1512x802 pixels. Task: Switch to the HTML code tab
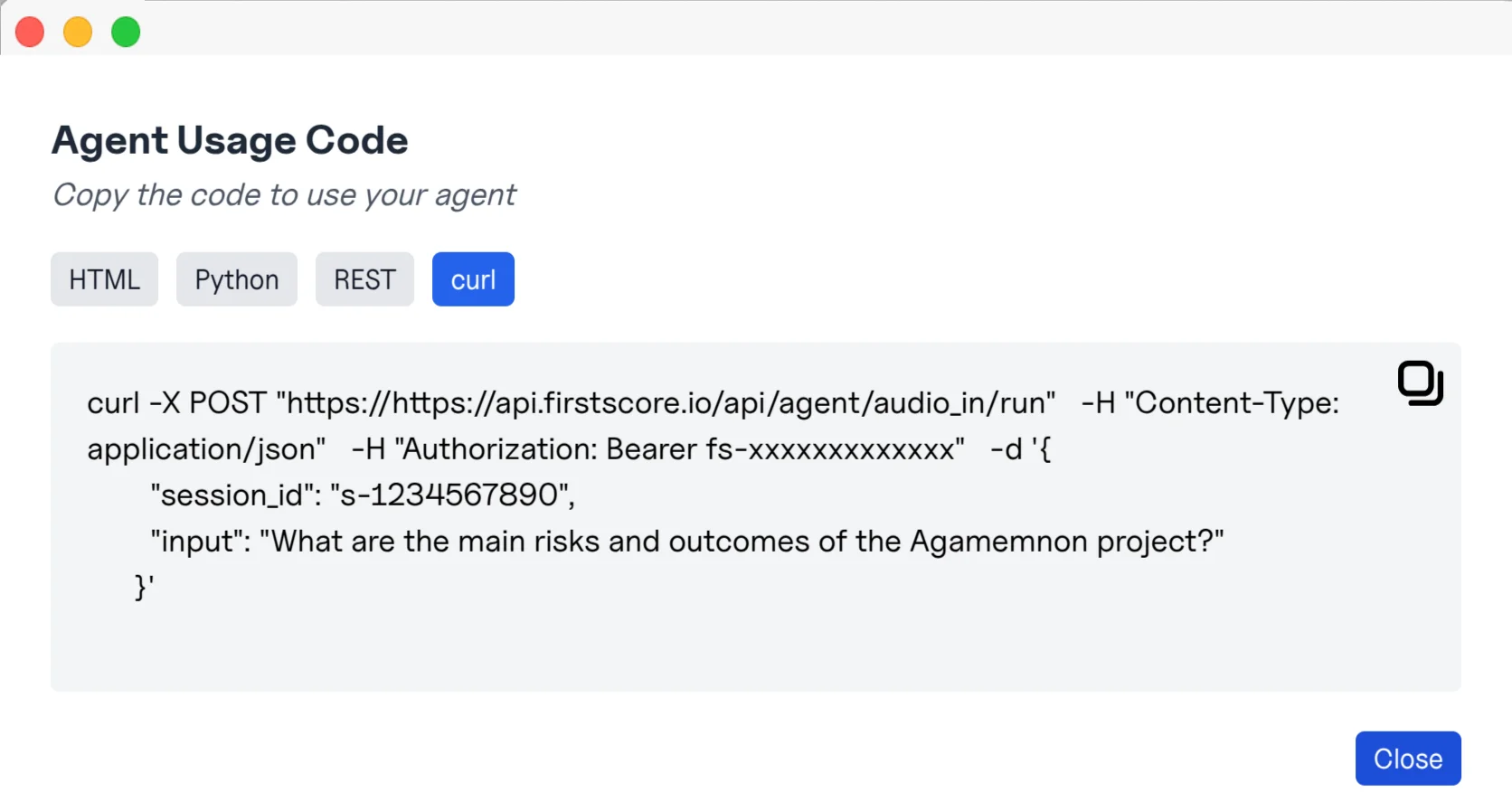[104, 279]
